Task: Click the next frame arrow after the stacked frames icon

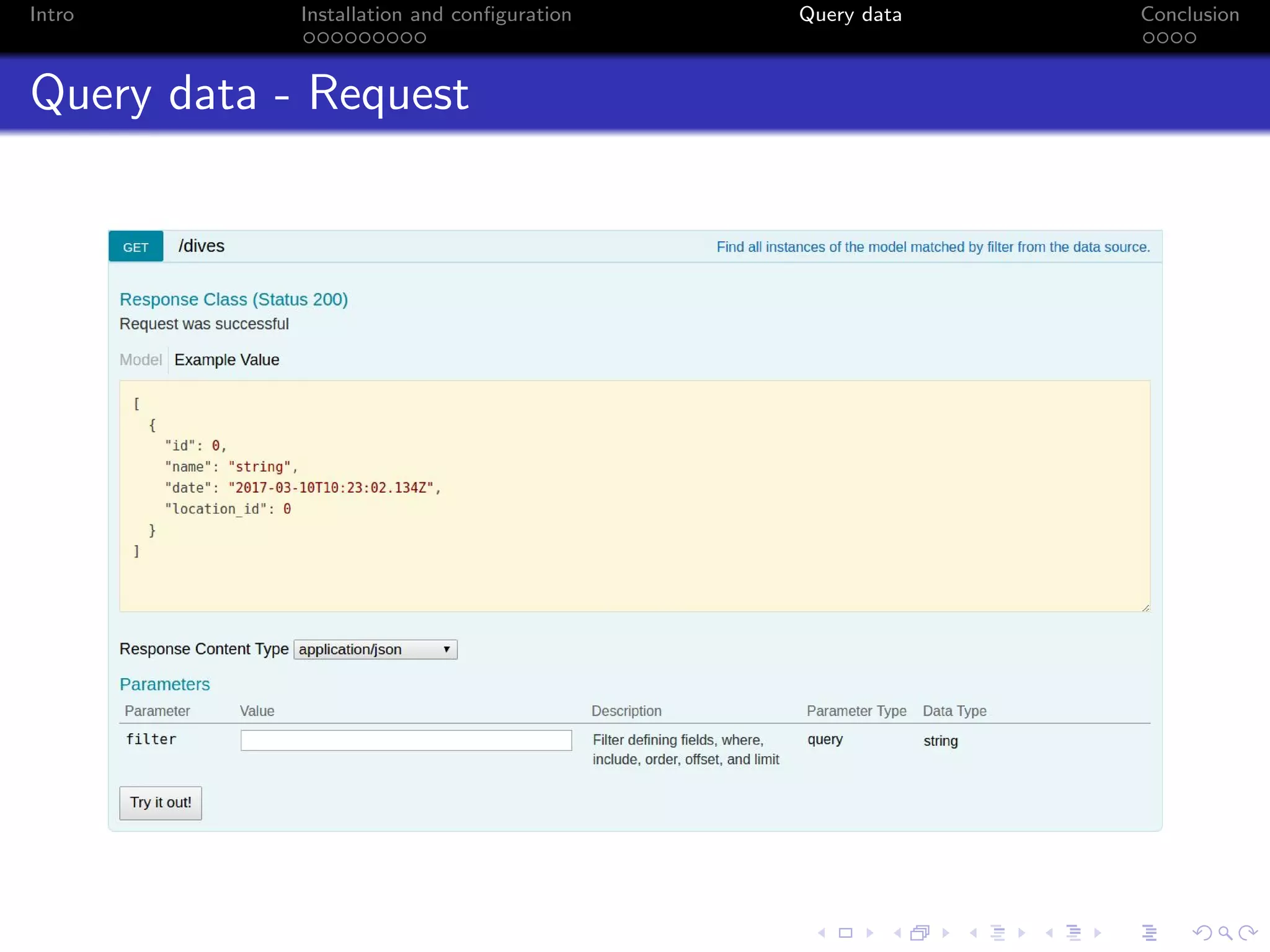Action: (946, 933)
